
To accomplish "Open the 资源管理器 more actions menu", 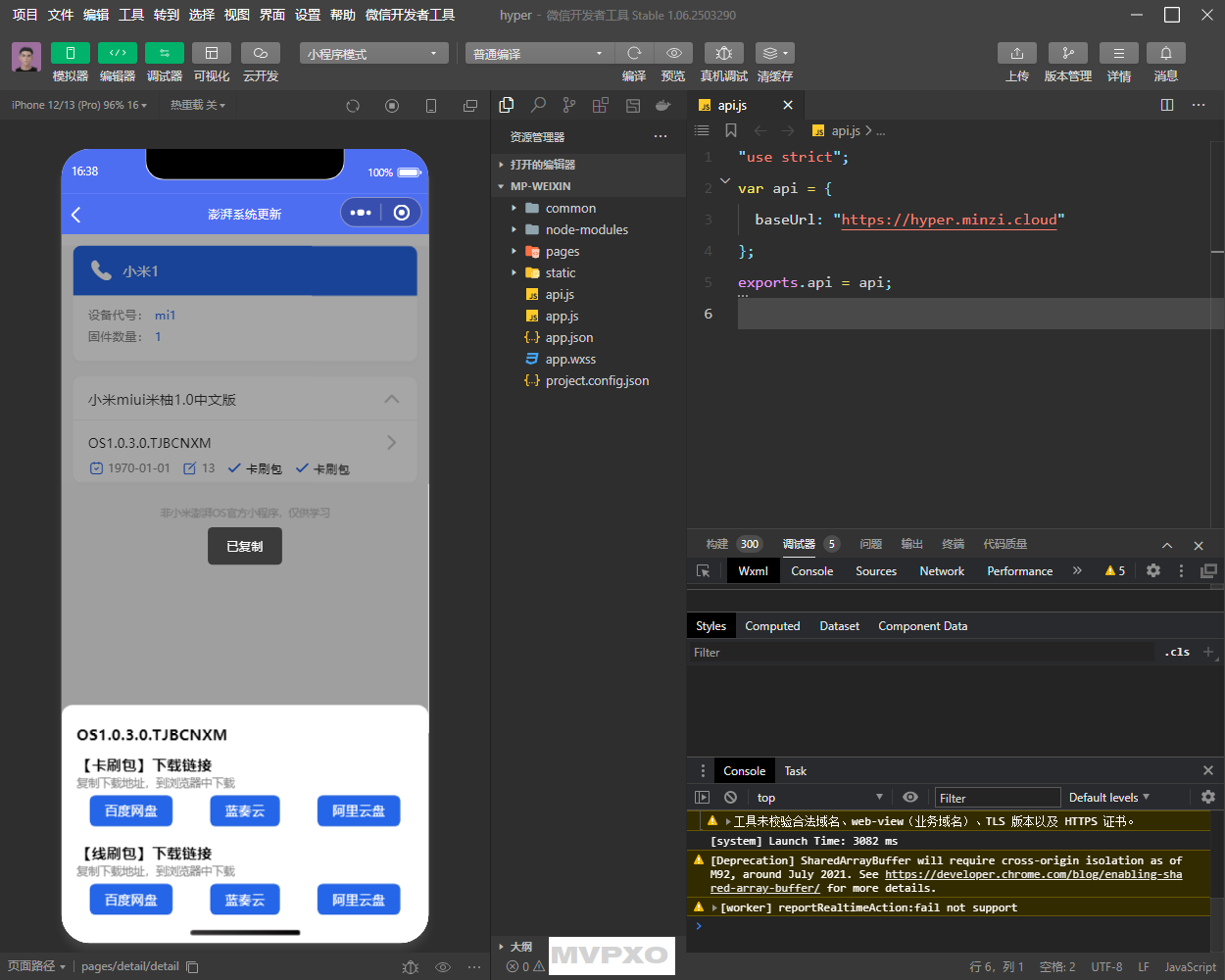I will point(661,136).
